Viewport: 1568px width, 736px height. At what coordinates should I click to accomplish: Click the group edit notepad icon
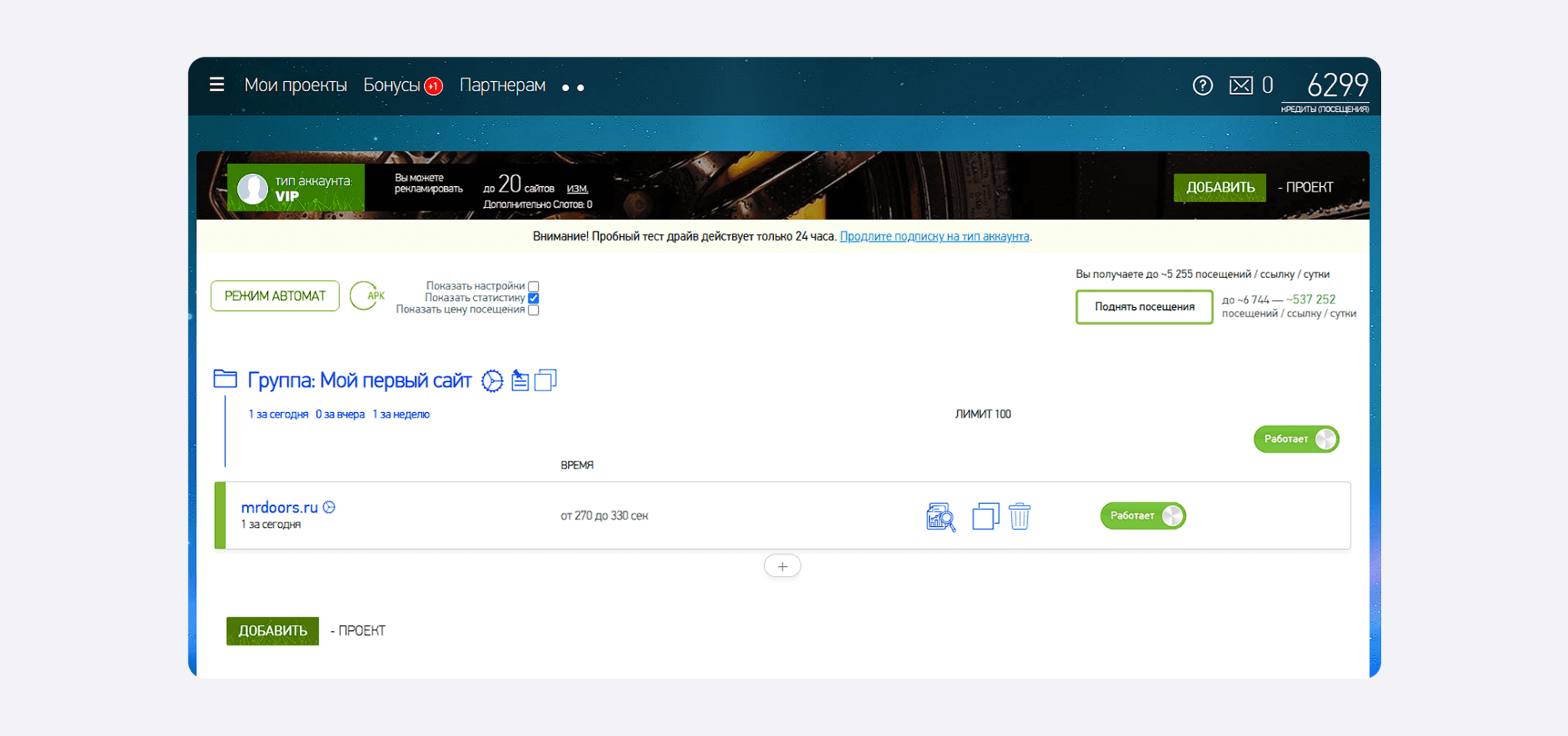point(520,380)
